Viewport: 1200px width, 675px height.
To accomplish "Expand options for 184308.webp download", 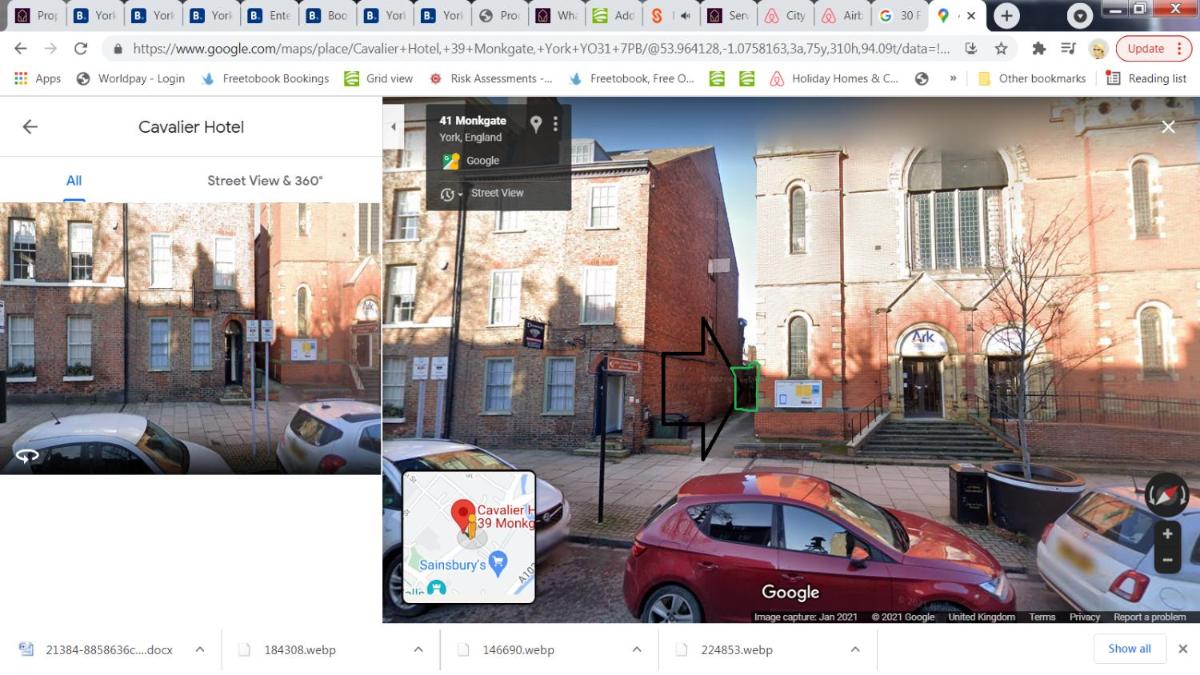I will click(x=418, y=649).
